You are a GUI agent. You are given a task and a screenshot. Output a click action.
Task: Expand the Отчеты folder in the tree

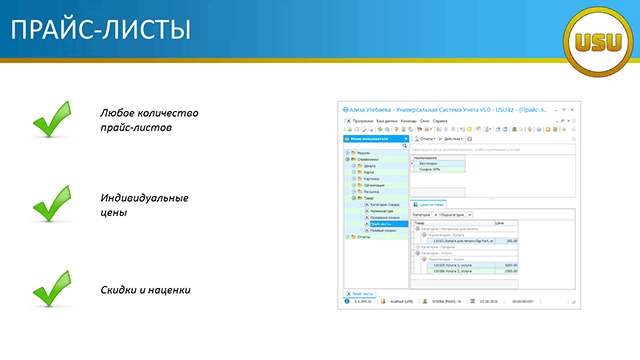pyautogui.click(x=347, y=237)
